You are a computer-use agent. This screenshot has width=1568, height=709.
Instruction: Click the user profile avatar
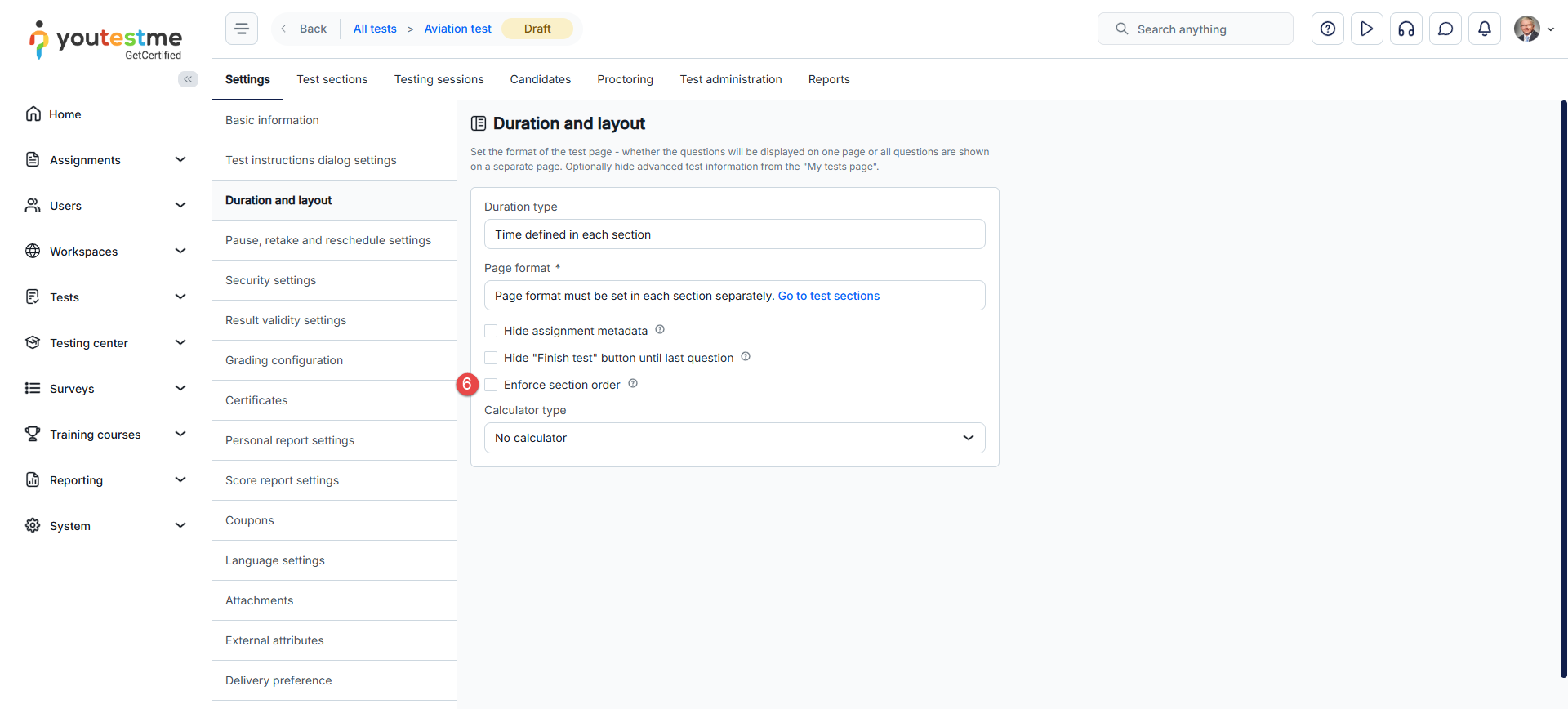click(1526, 29)
